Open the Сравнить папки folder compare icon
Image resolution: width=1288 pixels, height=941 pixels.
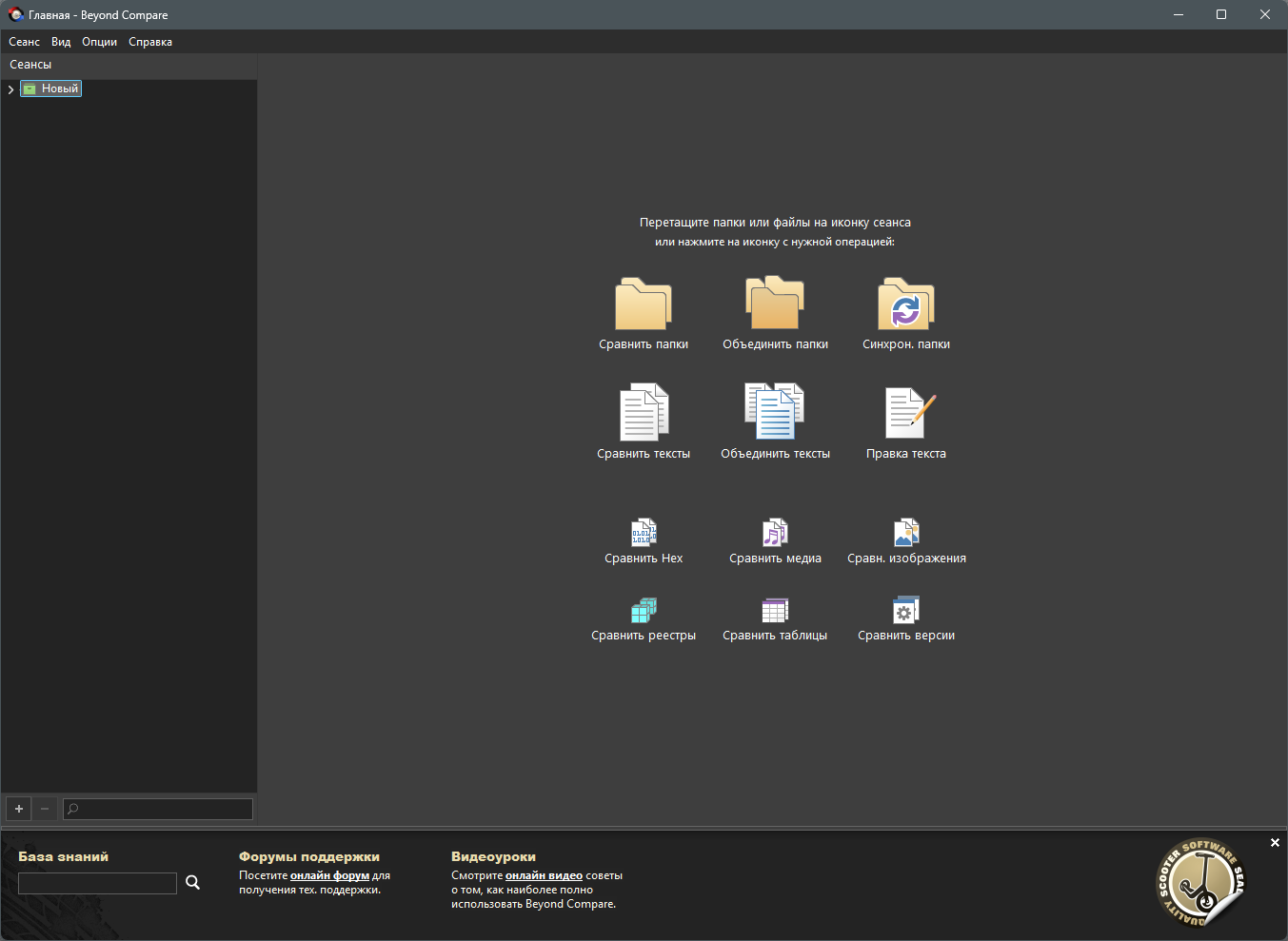644,304
